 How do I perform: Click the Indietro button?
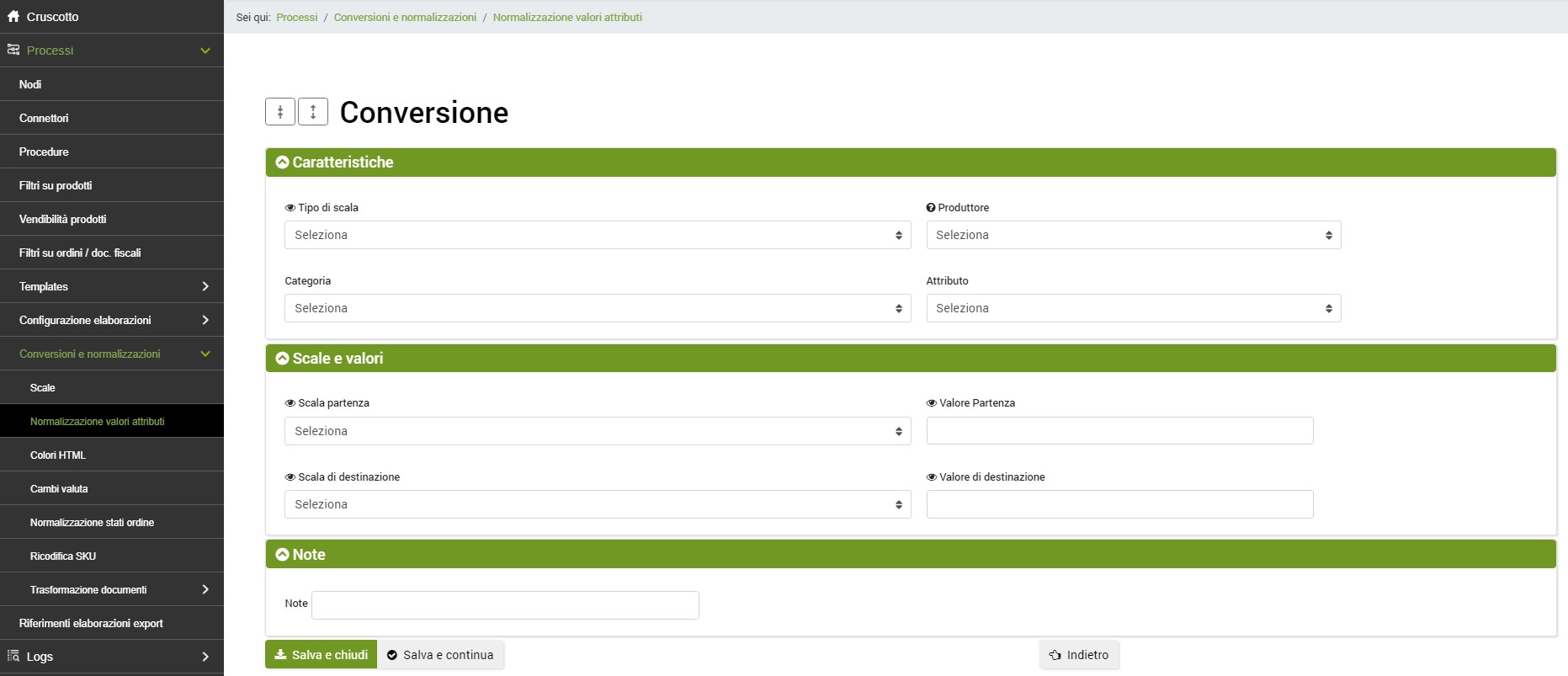pyautogui.click(x=1079, y=655)
